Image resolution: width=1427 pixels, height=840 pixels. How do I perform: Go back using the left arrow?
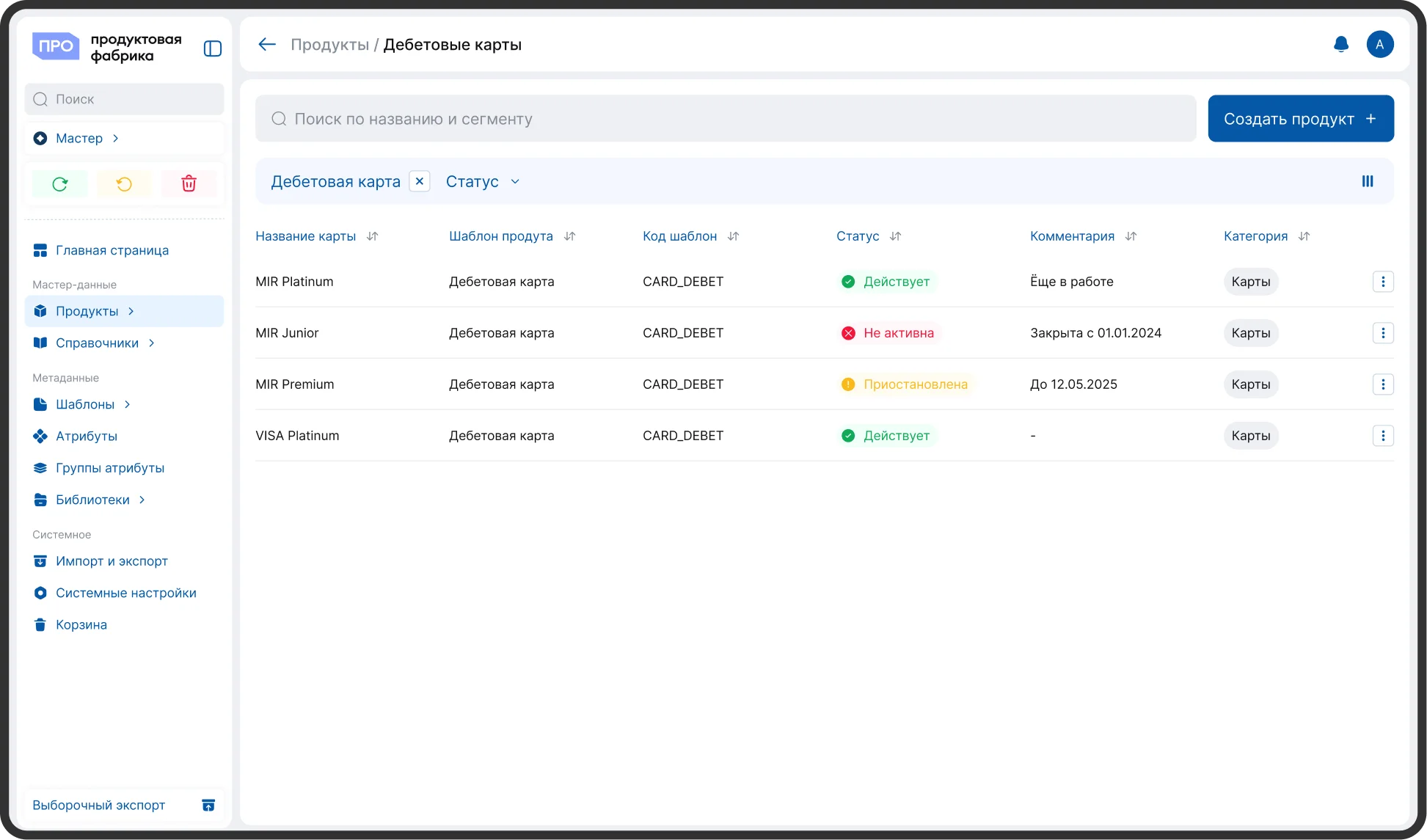point(267,45)
